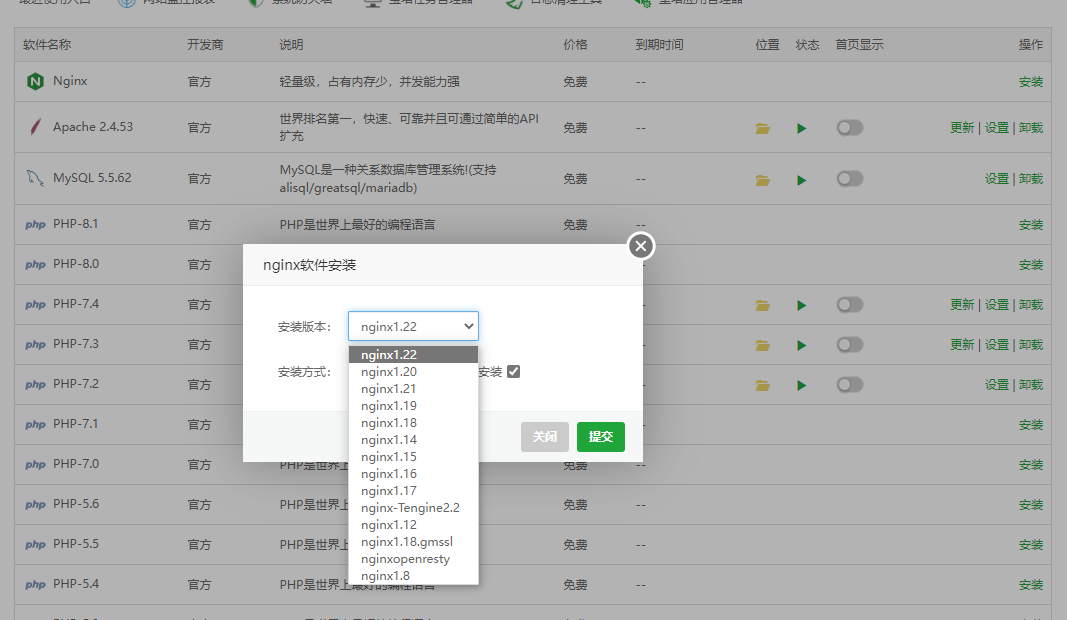Click 安装 link in the PHP-5.6 row
This screenshot has width=1067, height=620.
click(x=1030, y=505)
